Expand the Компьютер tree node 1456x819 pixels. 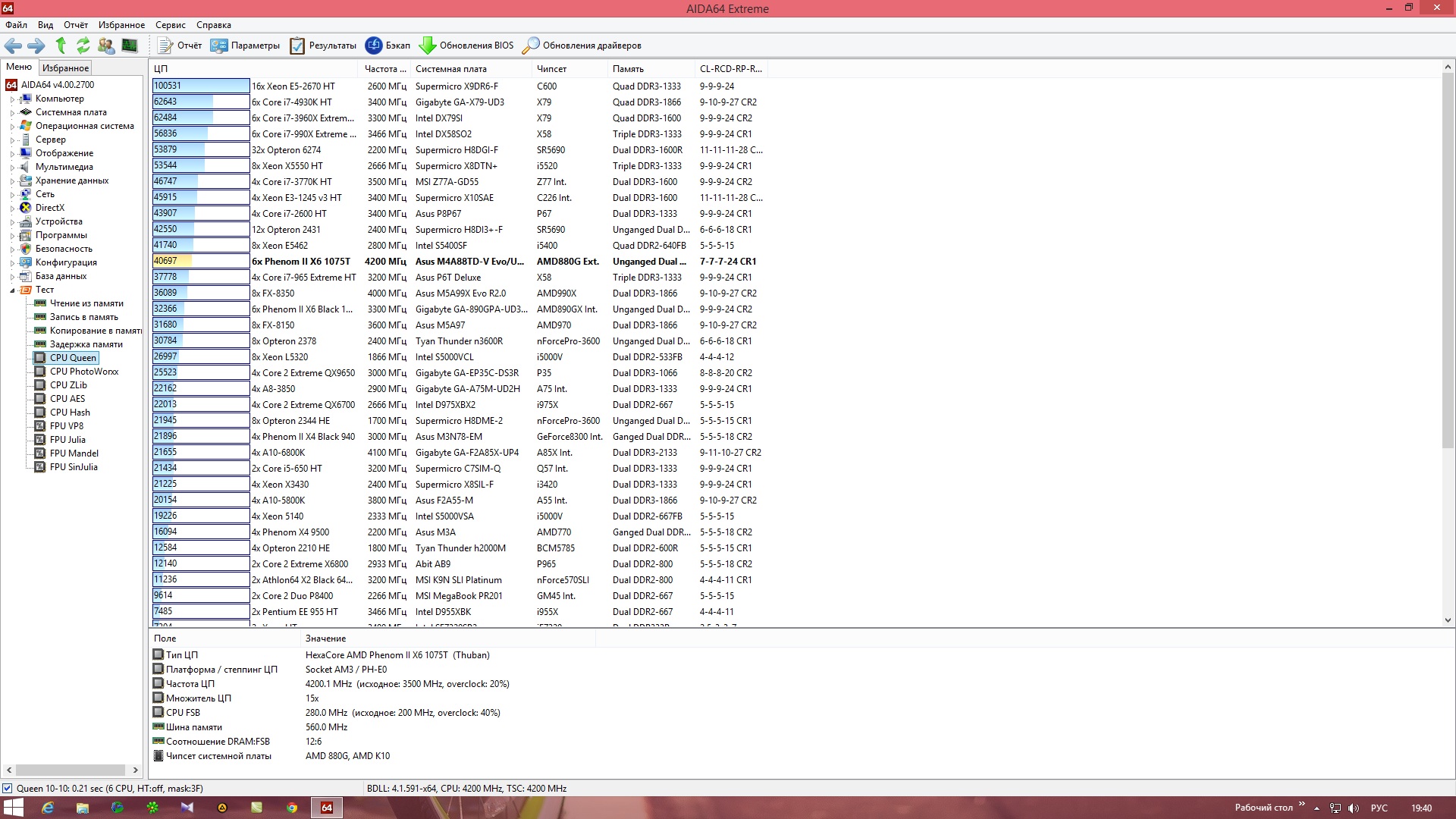pos(12,99)
